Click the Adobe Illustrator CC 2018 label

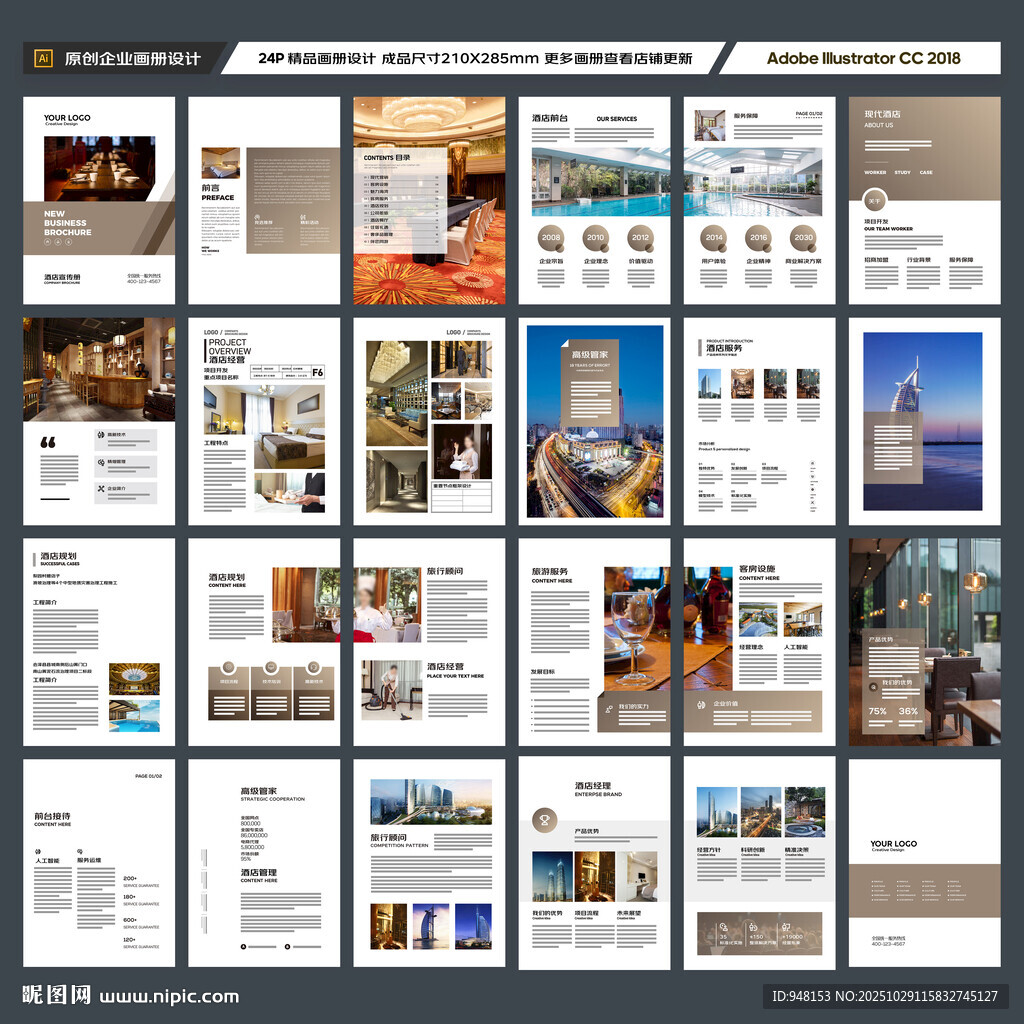pos(863,58)
